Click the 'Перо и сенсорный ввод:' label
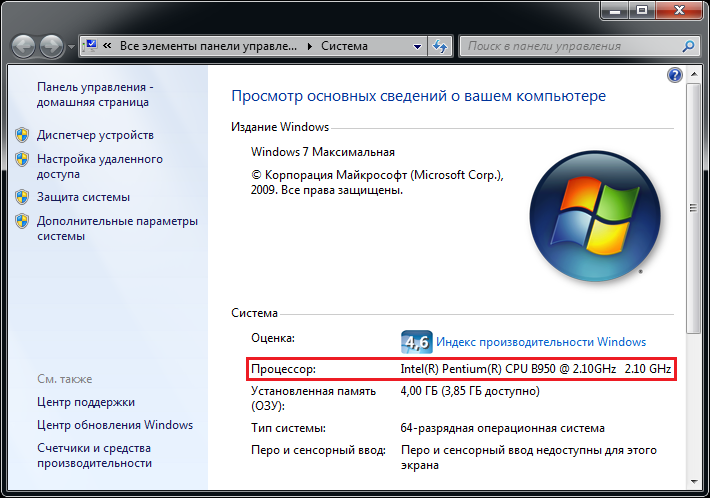This screenshot has height=498, width=710. (x=318, y=450)
